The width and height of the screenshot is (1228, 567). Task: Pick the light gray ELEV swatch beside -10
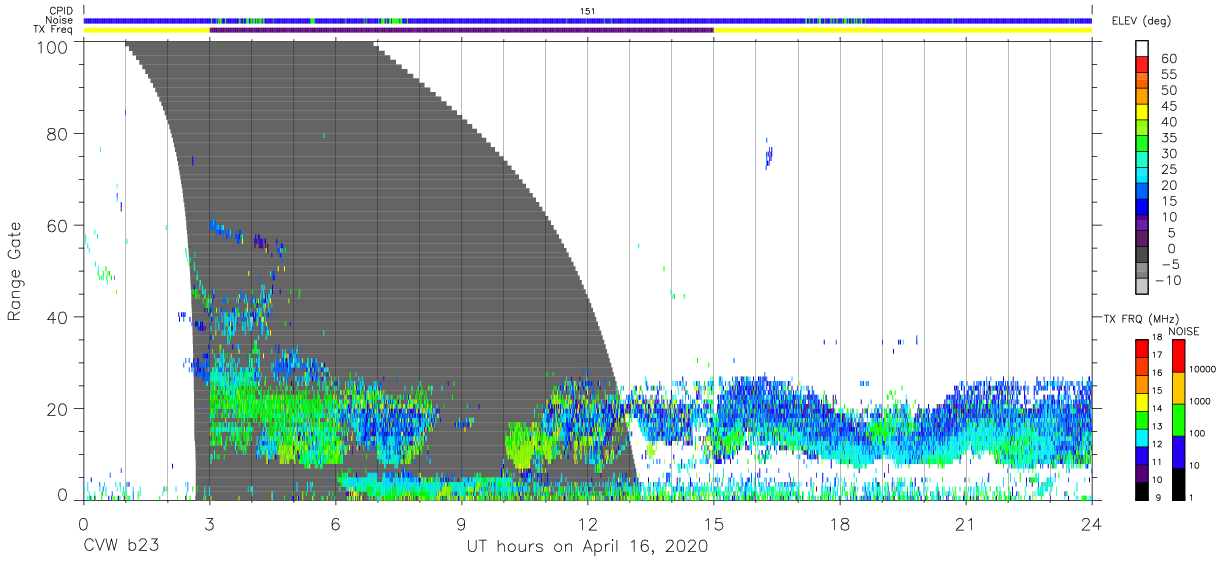click(x=1142, y=287)
